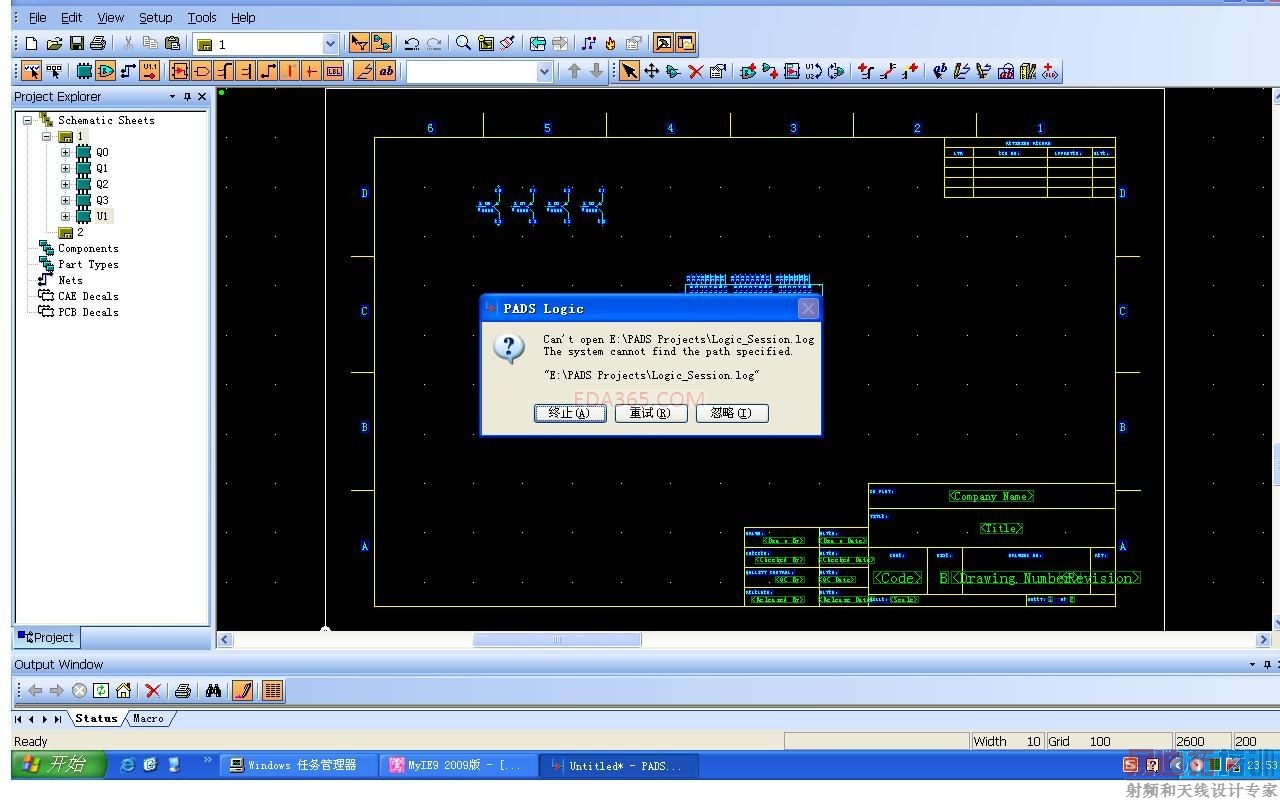
Task: Click the horizontal scrollbar thumb below schematic
Action: 557,640
